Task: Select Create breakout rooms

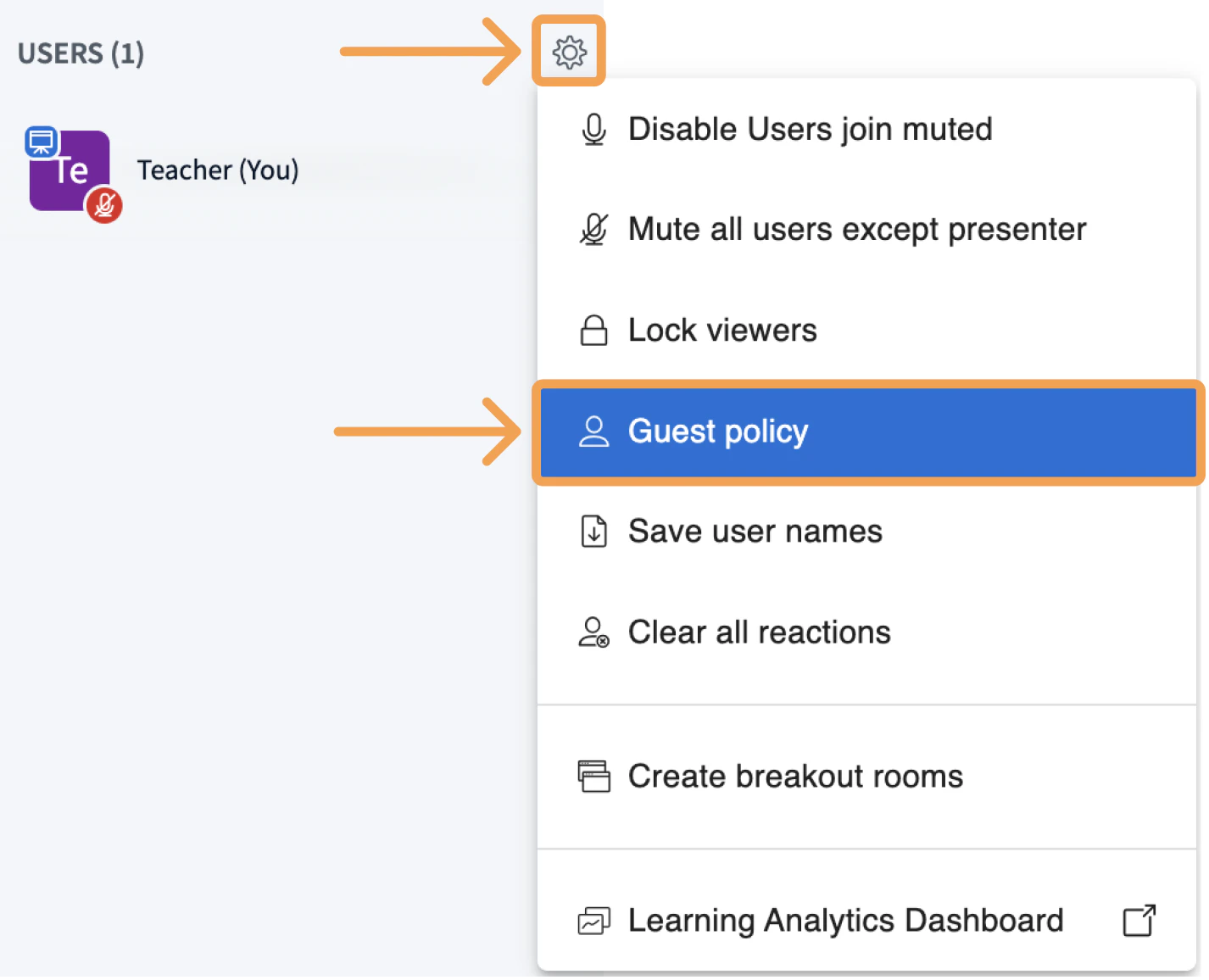Action: pyautogui.click(x=795, y=777)
